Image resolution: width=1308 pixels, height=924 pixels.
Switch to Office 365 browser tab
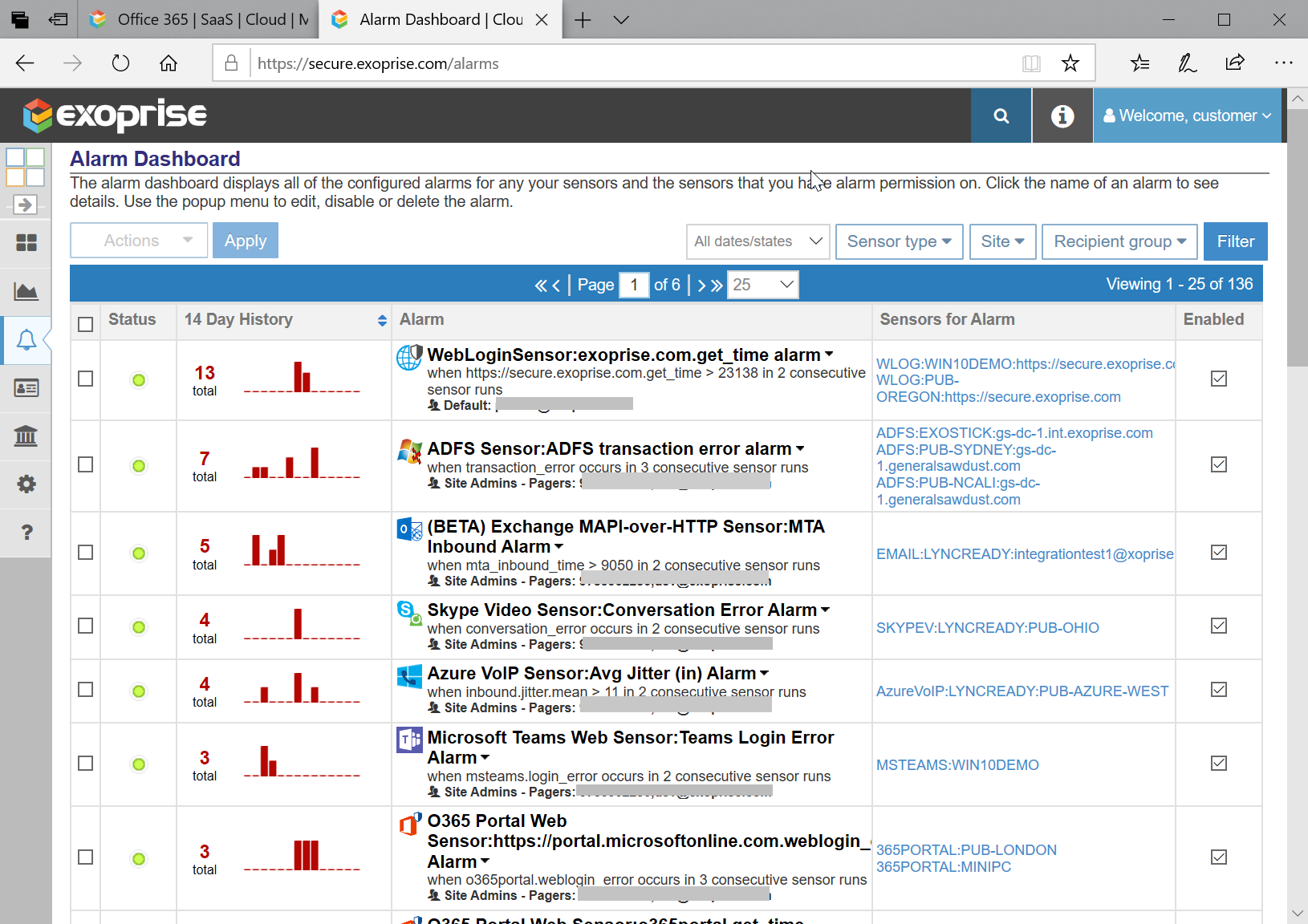coord(199,19)
